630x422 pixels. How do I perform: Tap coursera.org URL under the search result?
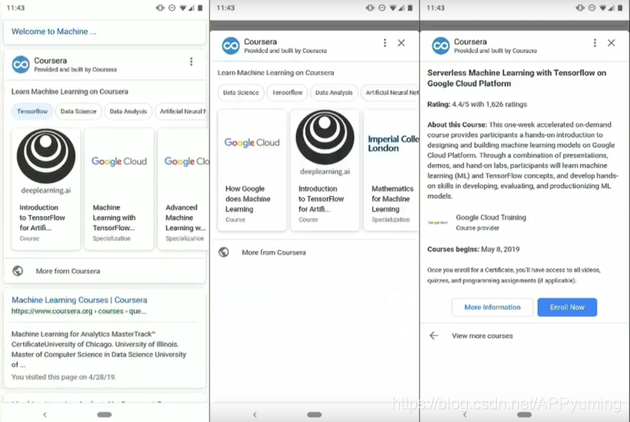[x=79, y=311]
